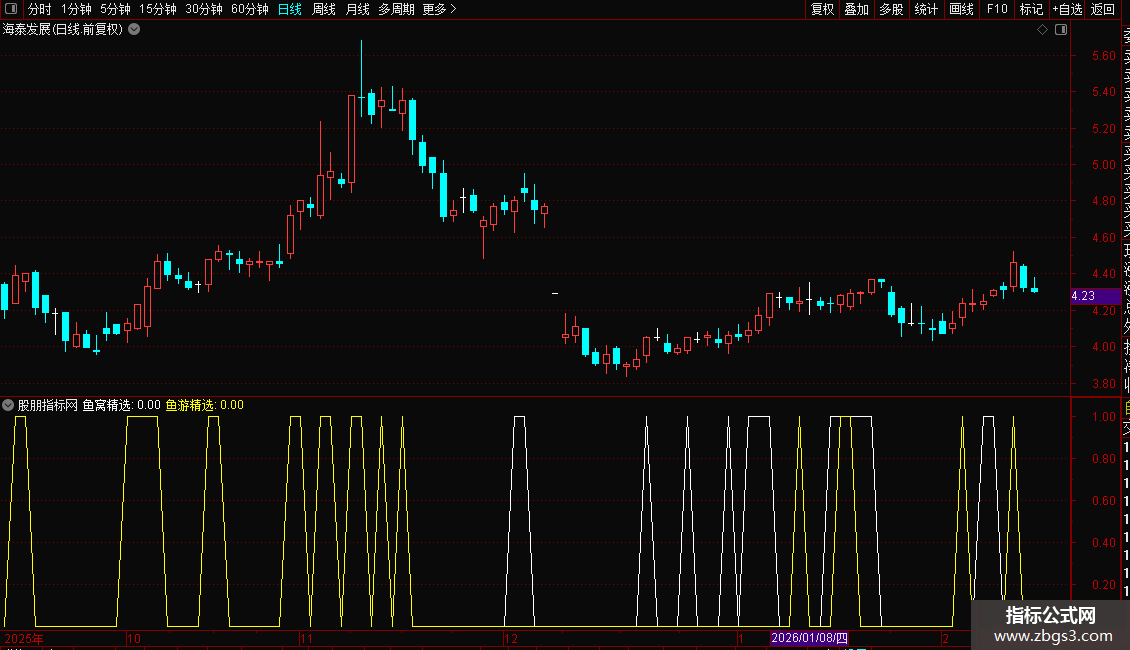Click the 鱼窝精选: 0.00 value label
Viewport: 1130px width, 650px height.
pyautogui.click(x=121, y=406)
